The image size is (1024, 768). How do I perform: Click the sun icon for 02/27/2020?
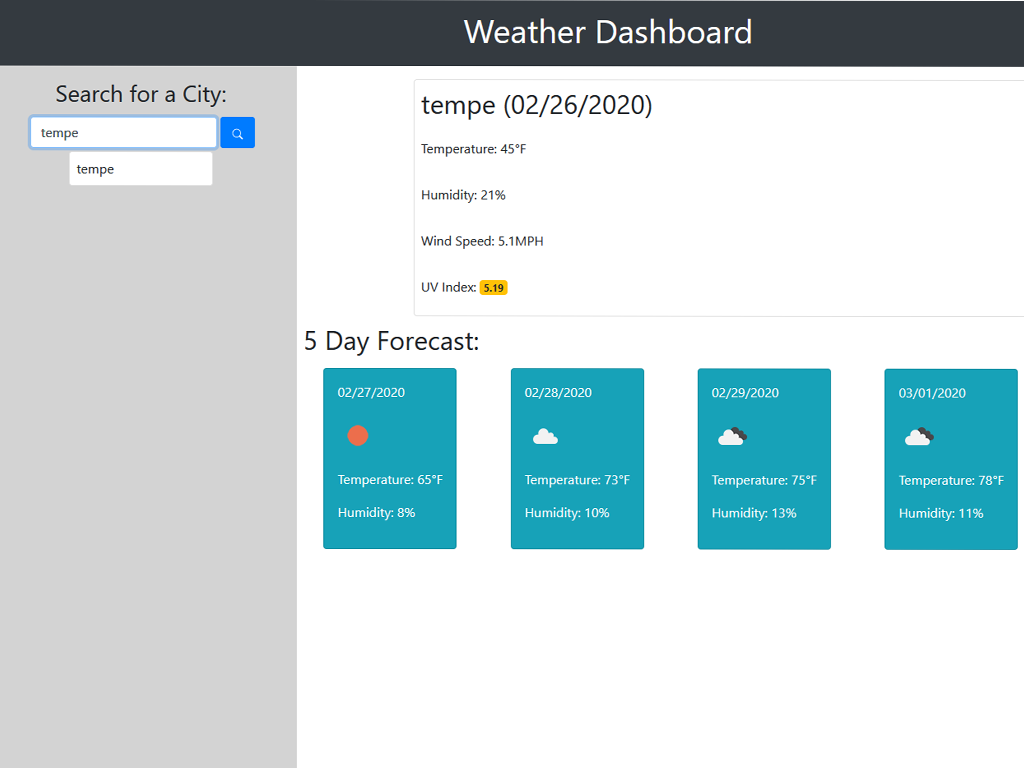pos(357,436)
